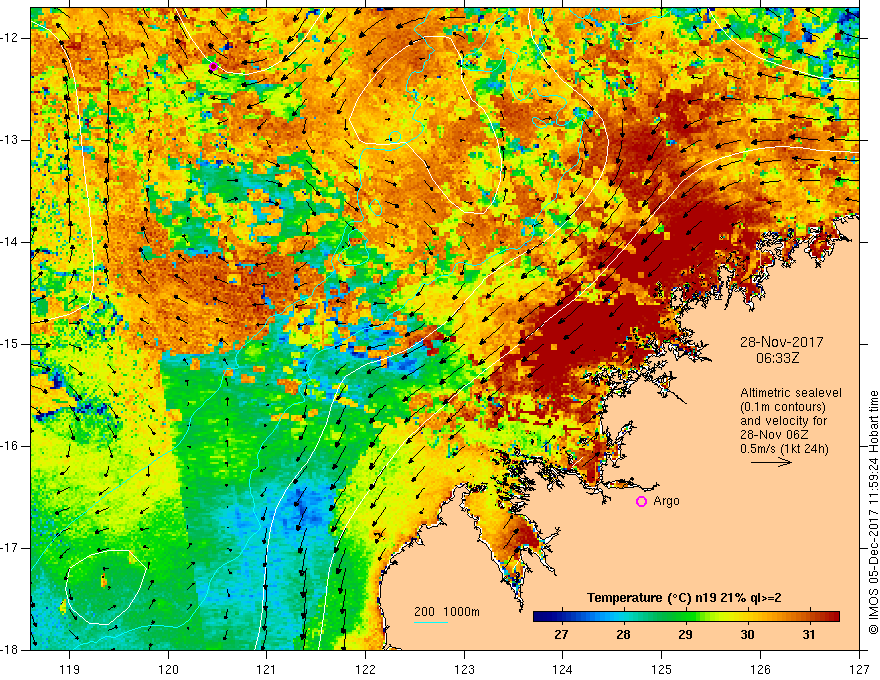Click the 27 label on temperature scale

561,635
